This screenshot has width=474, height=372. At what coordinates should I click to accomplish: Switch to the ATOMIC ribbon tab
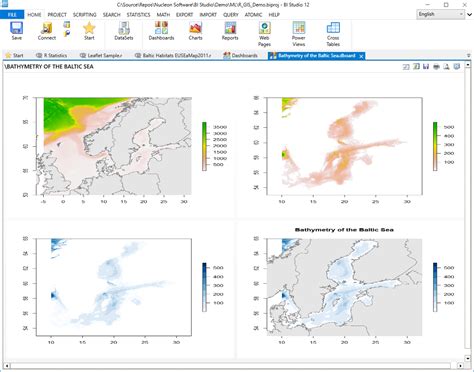pyautogui.click(x=253, y=15)
